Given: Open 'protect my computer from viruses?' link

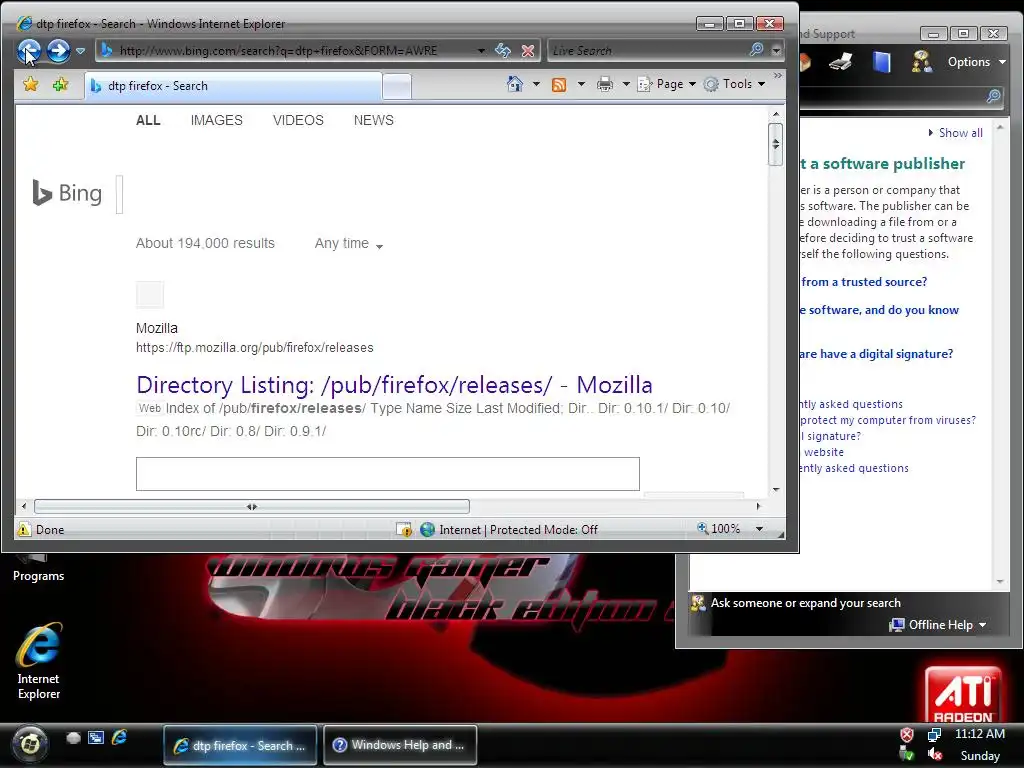Looking at the screenshot, I should [888, 420].
